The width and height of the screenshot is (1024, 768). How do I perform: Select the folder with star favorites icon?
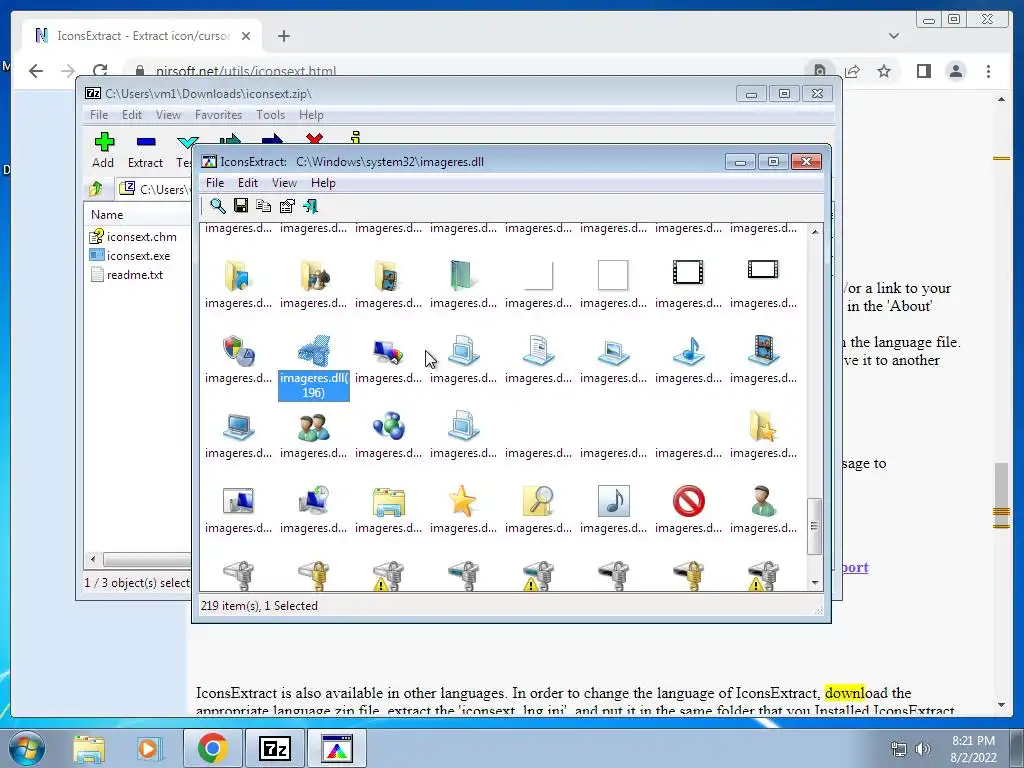(x=763, y=426)
